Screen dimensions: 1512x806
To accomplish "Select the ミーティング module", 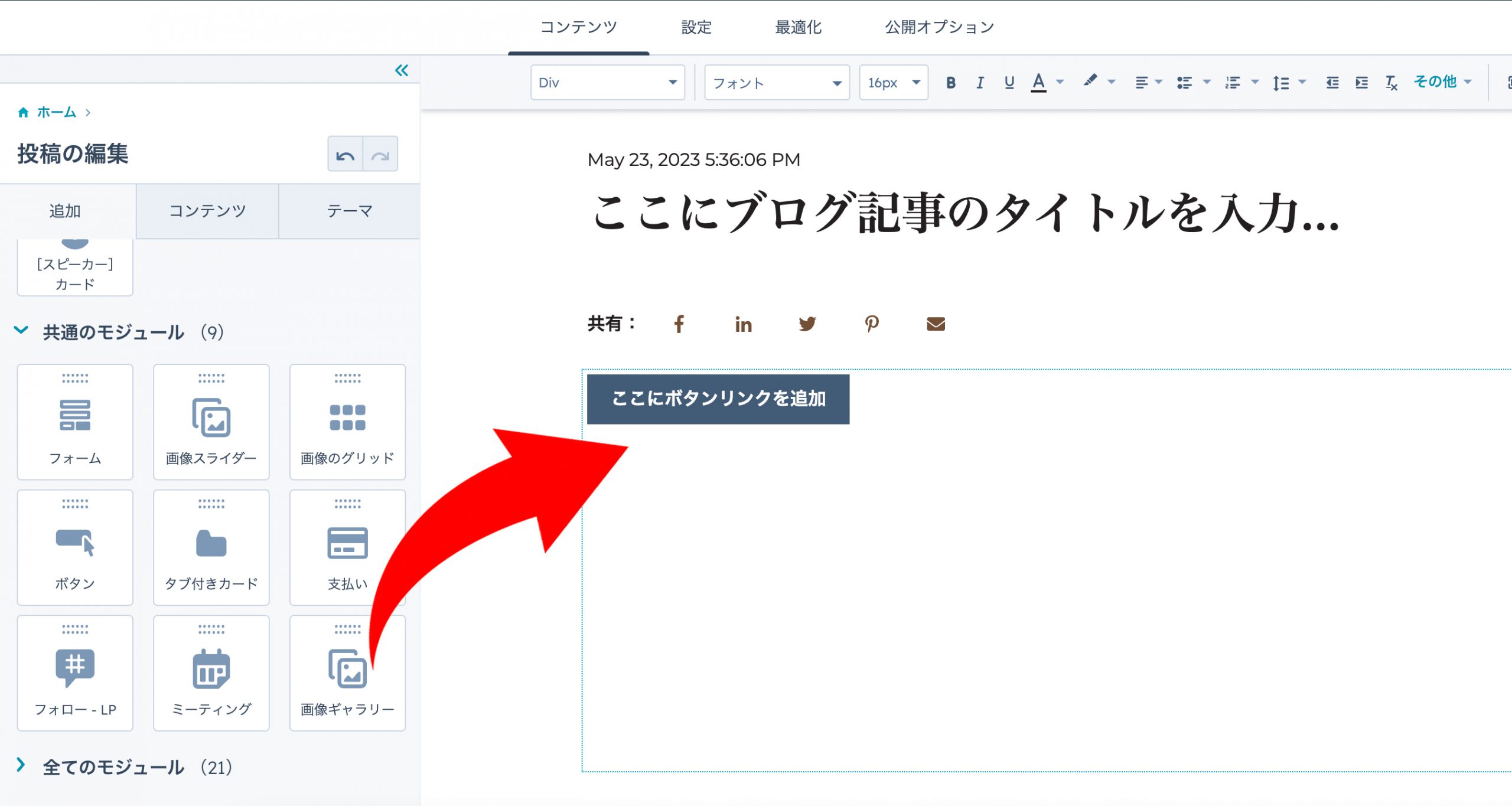I will tap(211, 673).
